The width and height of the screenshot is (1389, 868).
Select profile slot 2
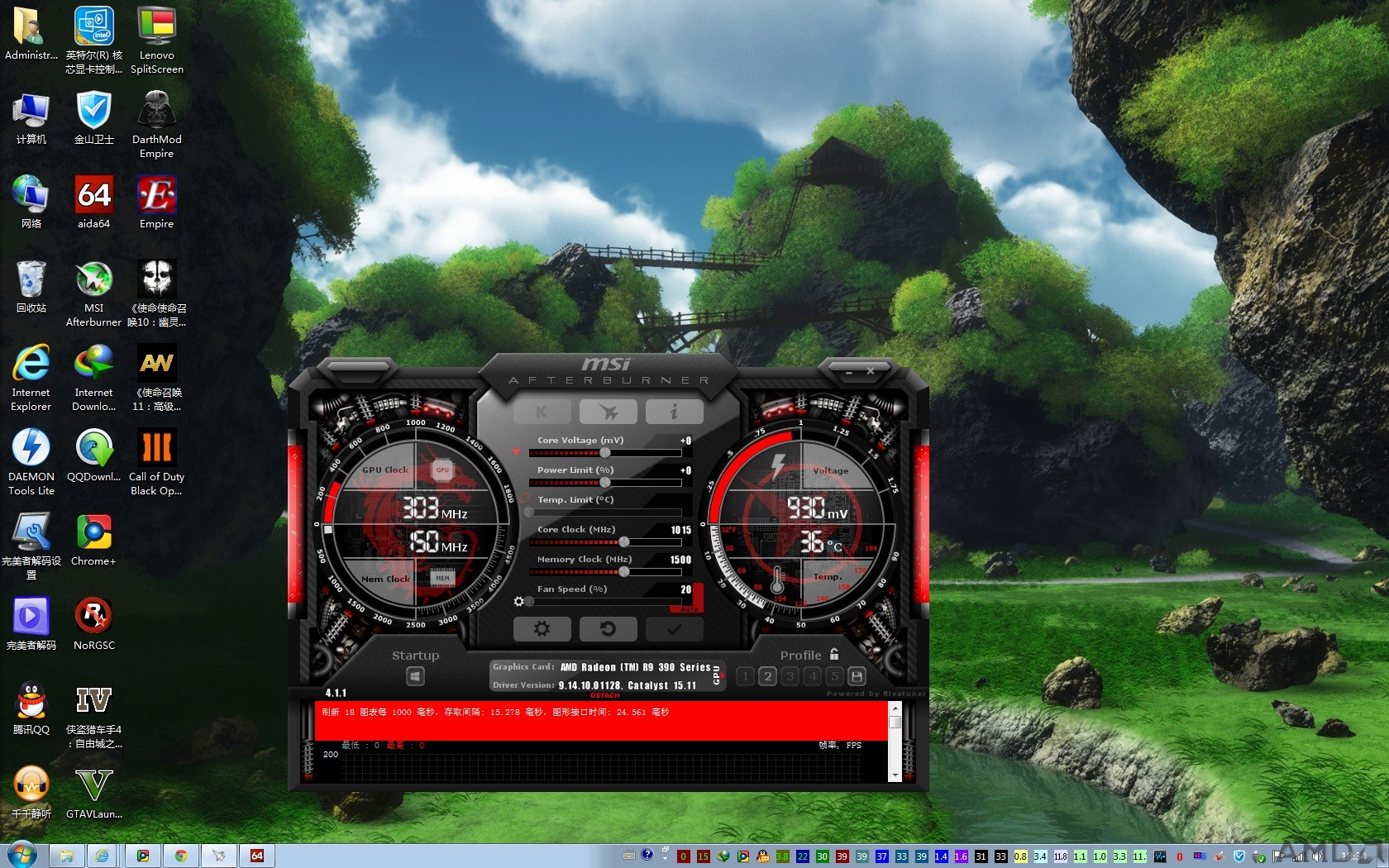point(767,676)
